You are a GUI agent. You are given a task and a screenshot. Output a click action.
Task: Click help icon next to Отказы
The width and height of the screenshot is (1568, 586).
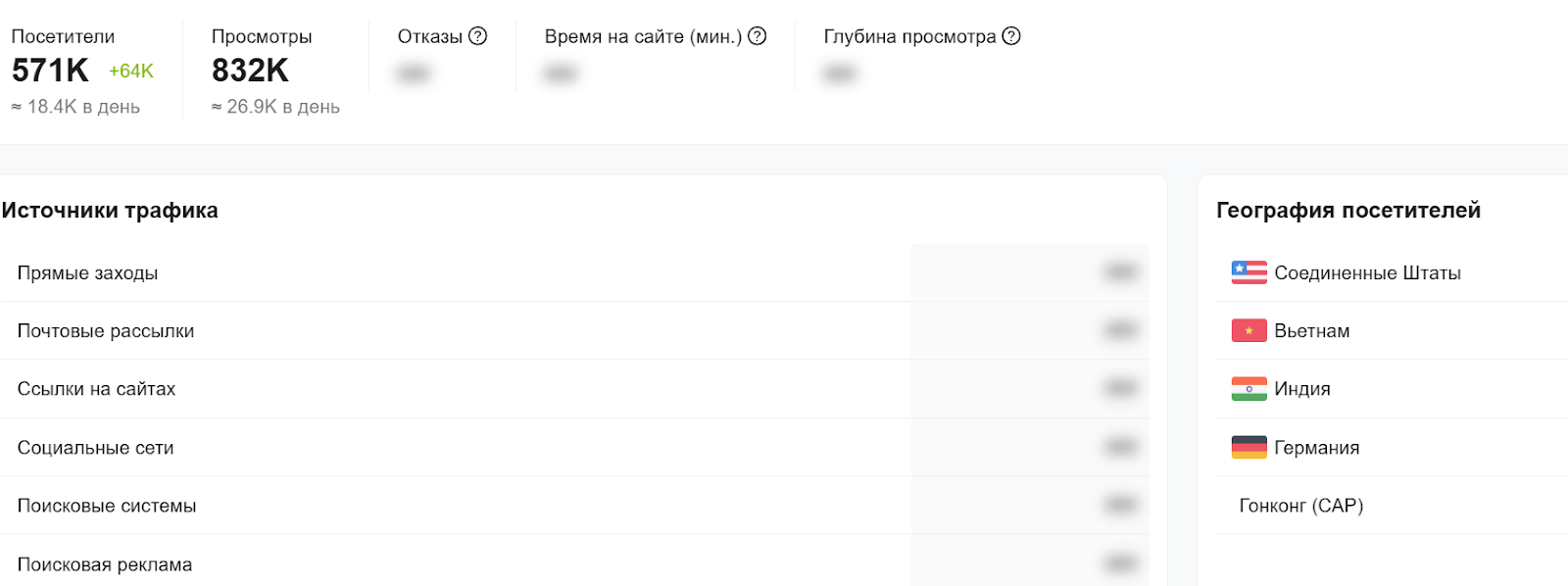(x=477, y=36)
